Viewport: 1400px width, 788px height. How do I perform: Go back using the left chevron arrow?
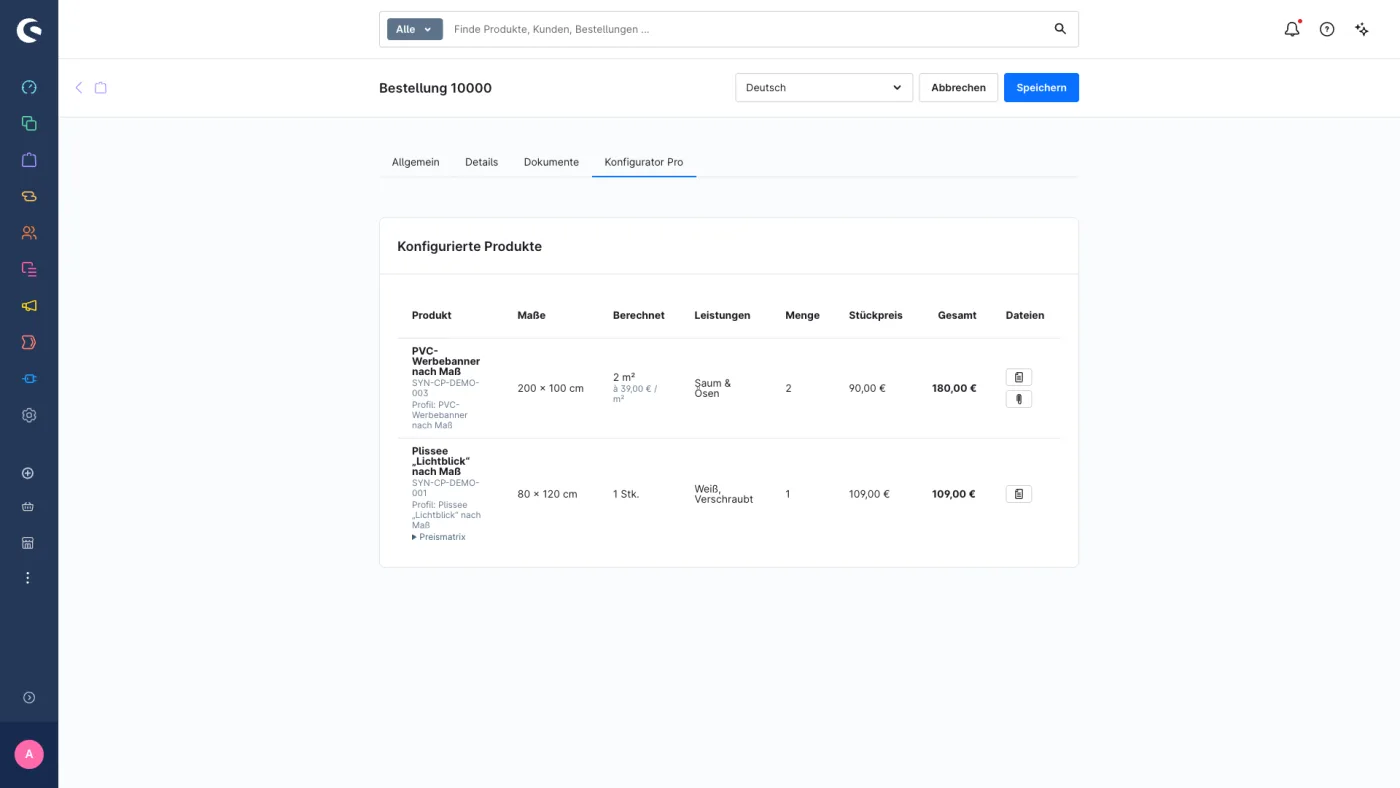79,88
